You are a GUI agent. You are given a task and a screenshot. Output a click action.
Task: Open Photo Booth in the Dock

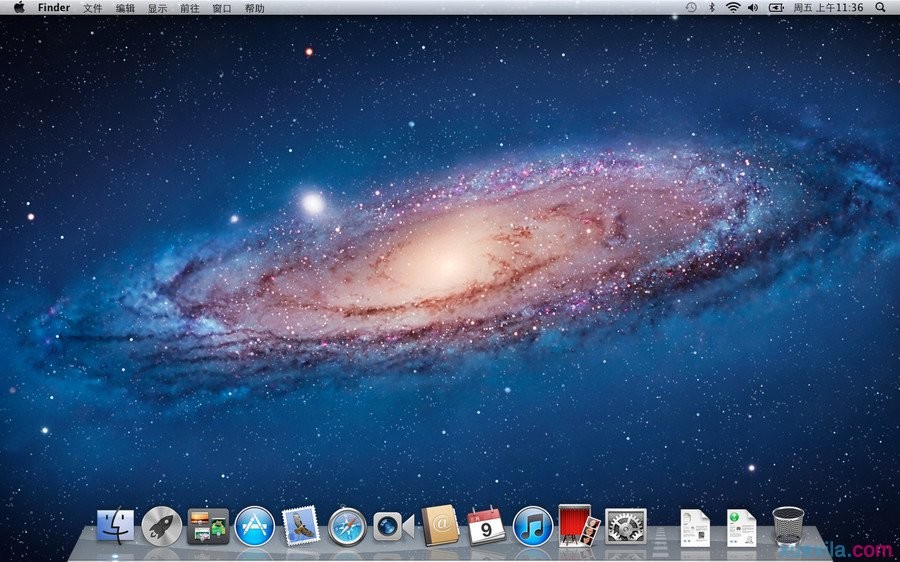tap(578, 525)
